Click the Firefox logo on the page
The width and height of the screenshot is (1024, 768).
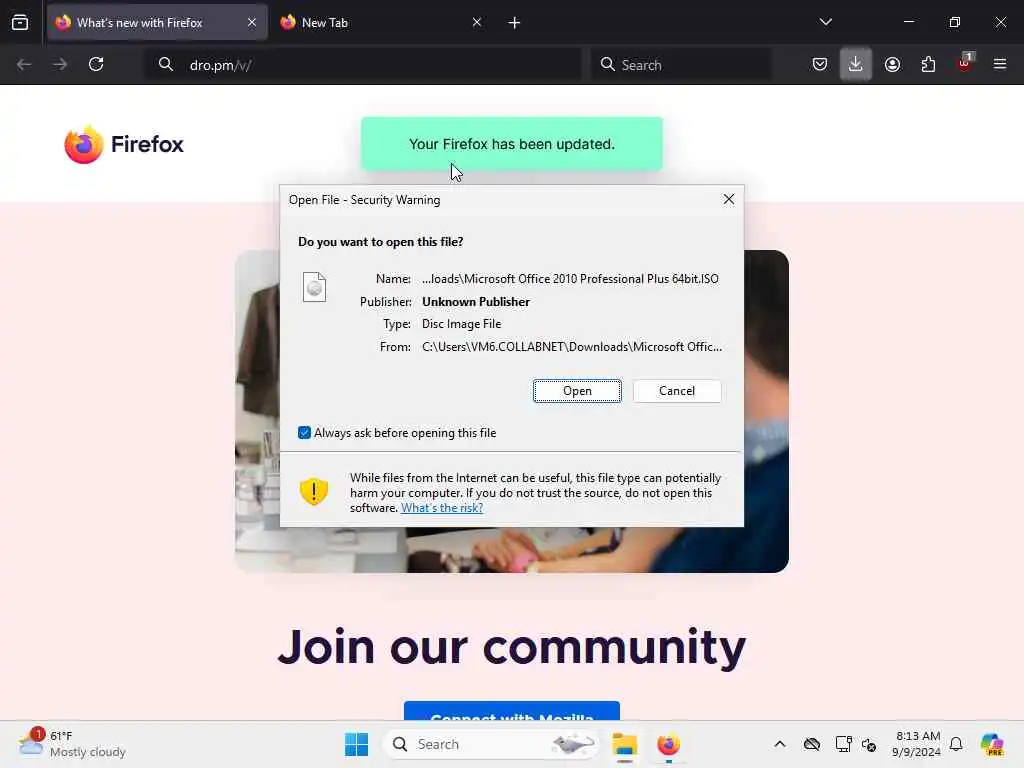[x=124, y=144]
